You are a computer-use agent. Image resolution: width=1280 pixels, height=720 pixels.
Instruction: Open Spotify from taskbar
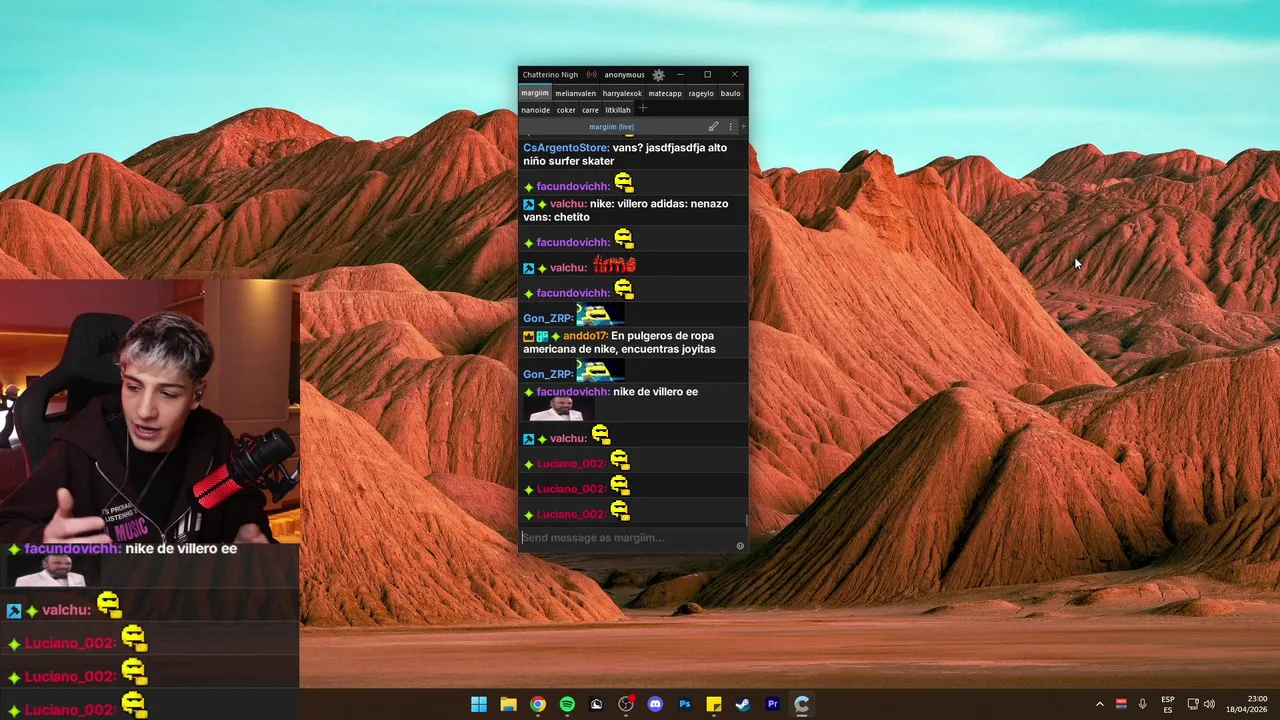[567, 704]
